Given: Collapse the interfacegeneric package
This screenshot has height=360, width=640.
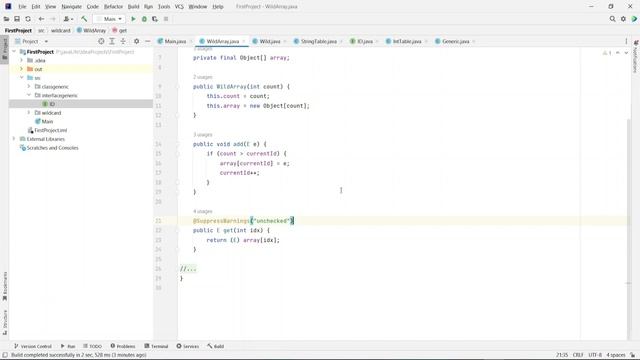Looking at the screenshot, I should click(x=29, y=95).
